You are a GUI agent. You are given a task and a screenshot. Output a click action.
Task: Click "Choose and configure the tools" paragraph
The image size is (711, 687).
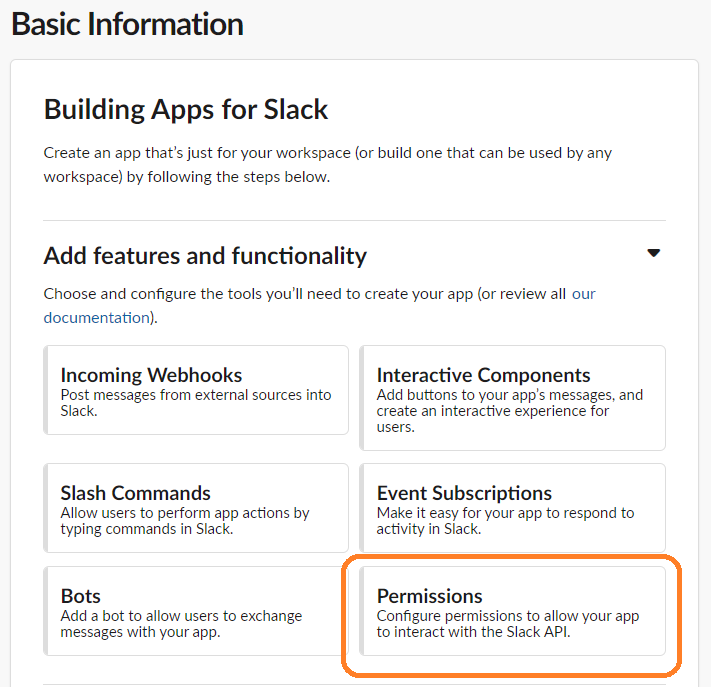[319, 306]
